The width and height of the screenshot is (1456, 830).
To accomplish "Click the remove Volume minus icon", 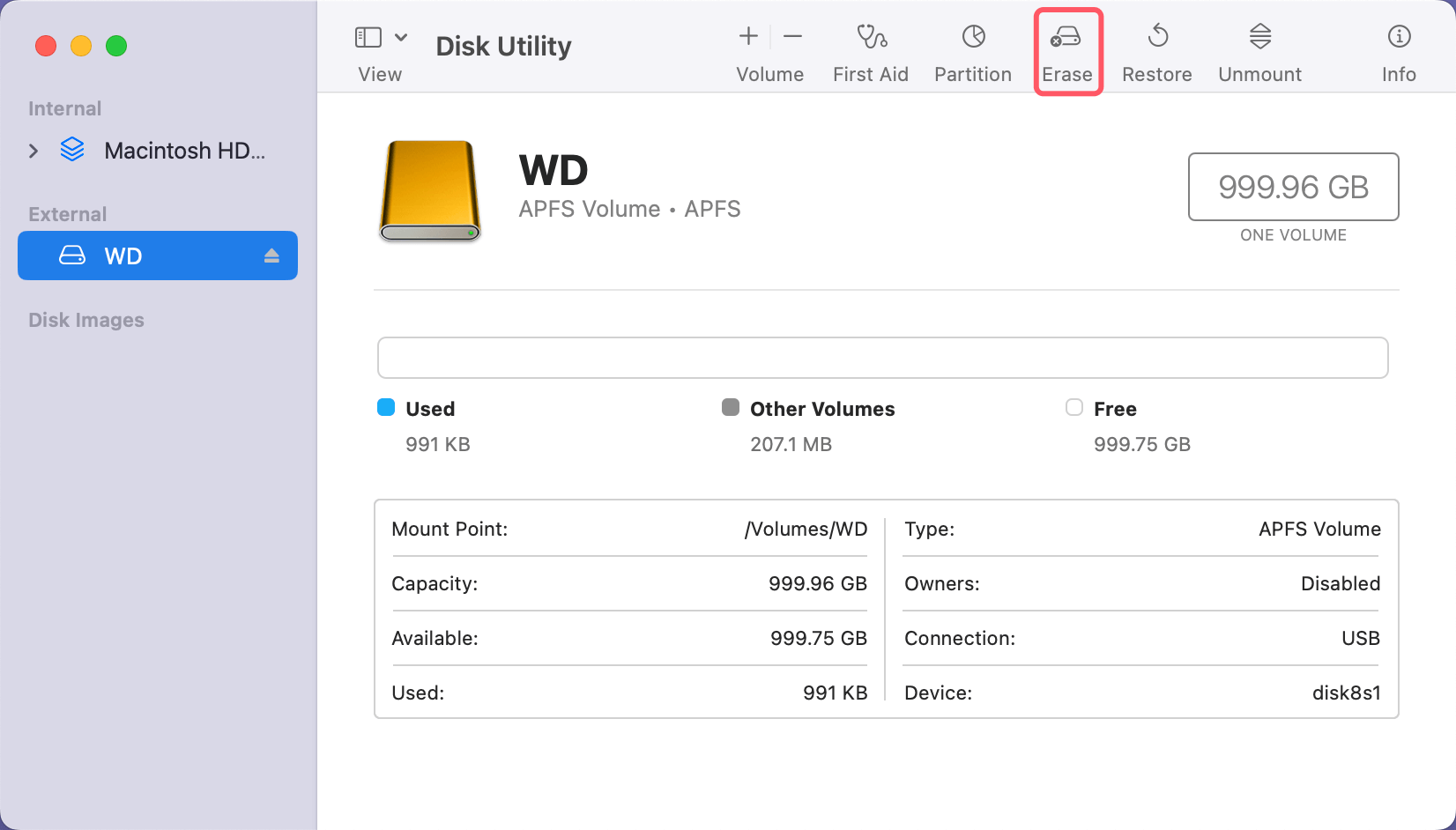I will point(792,37).
